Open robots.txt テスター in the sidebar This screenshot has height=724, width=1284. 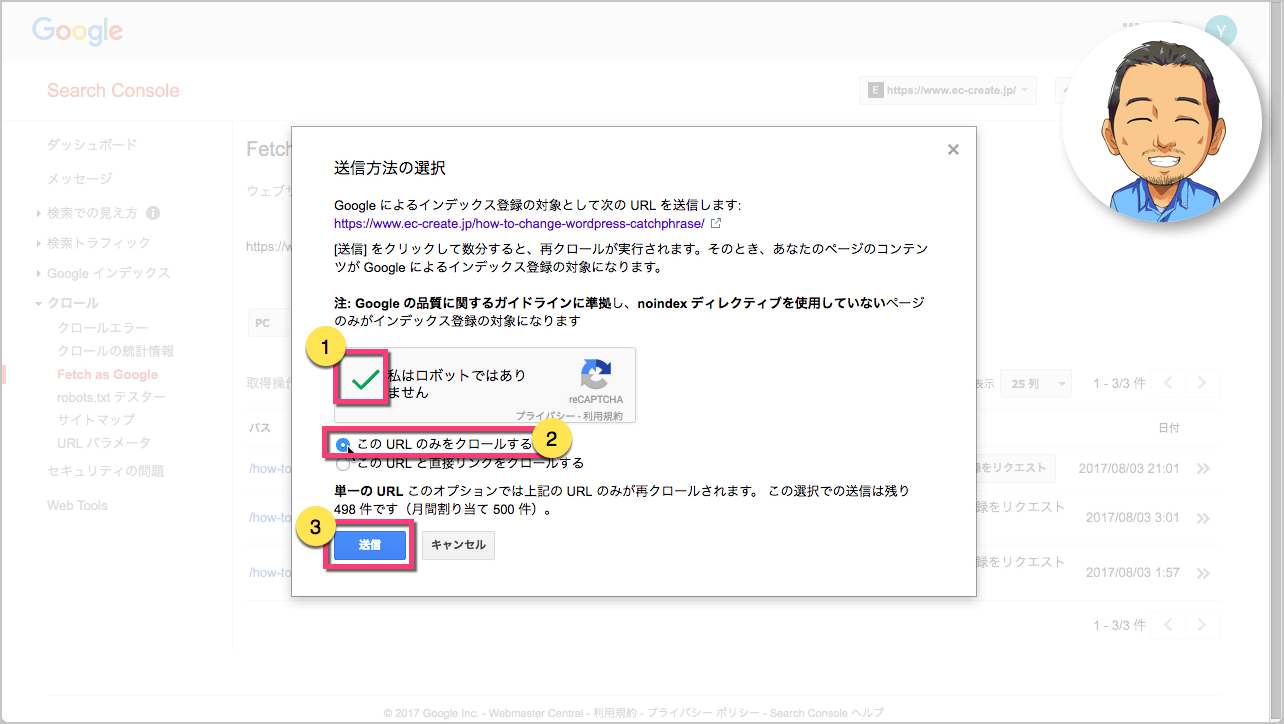[x=112, y=397]
